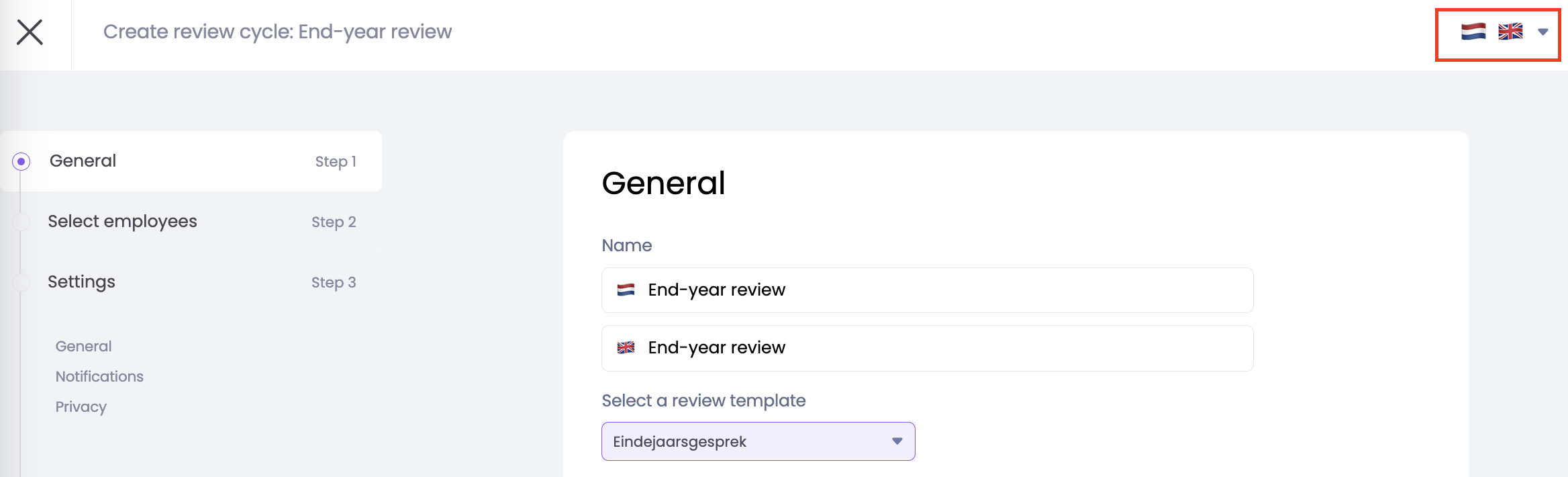Screen dimensions: 1568x477
Task: Select the General step radio indicator
Action: tap(21, 161)
